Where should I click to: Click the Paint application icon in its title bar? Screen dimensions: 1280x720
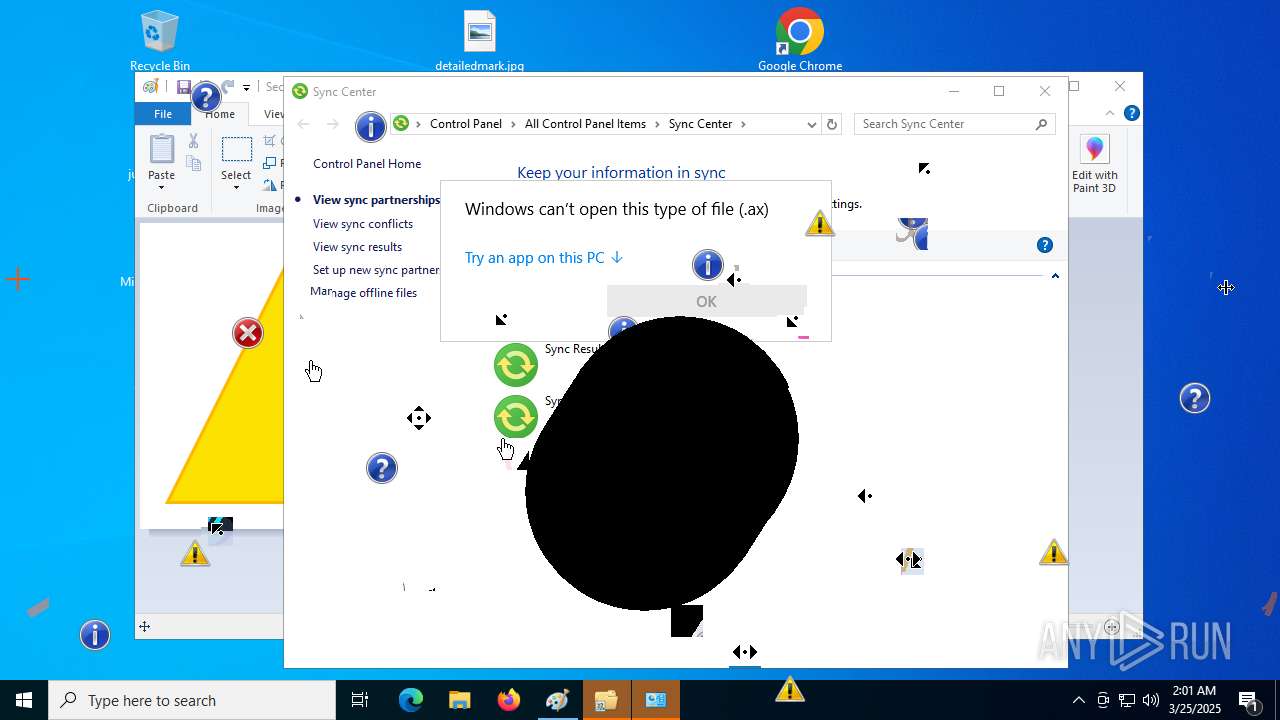(x=150, y=87)
